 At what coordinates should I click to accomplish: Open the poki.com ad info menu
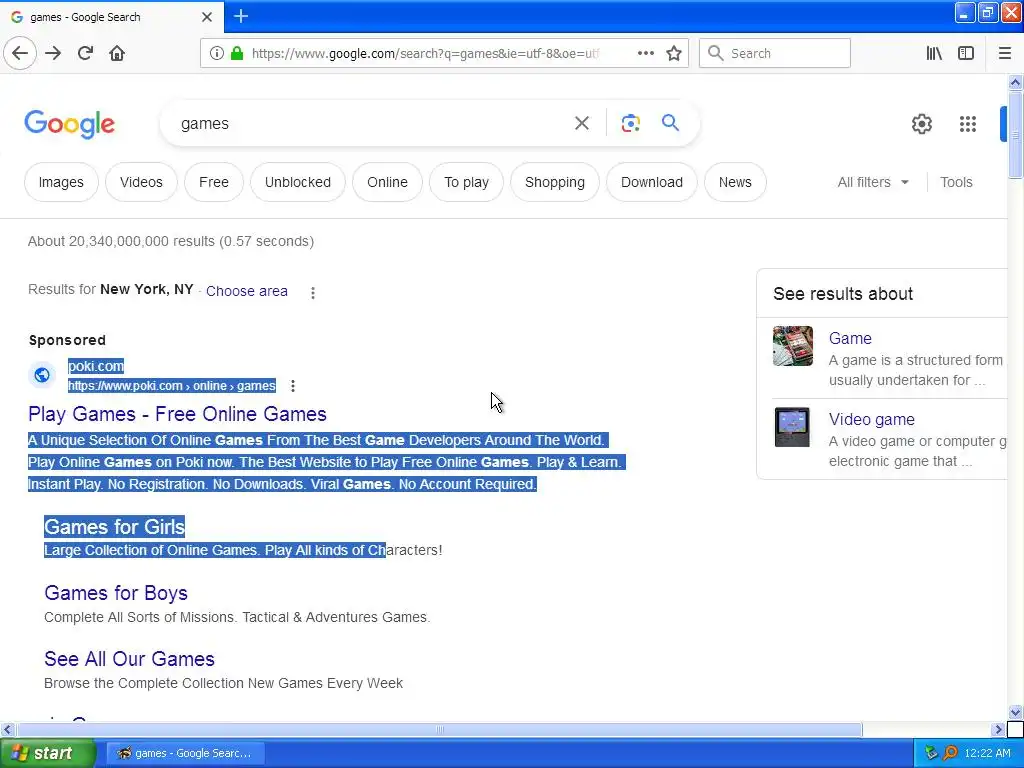(293, 386)
